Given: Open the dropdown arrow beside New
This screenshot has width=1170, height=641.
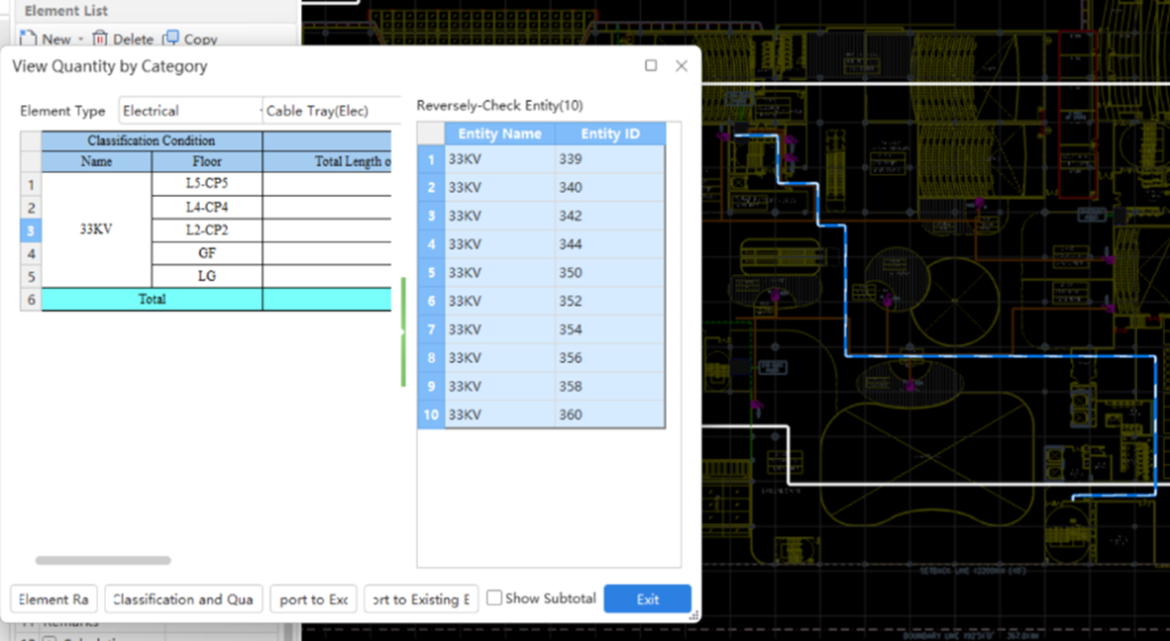Looking at the screenshot, I should 81,39.
